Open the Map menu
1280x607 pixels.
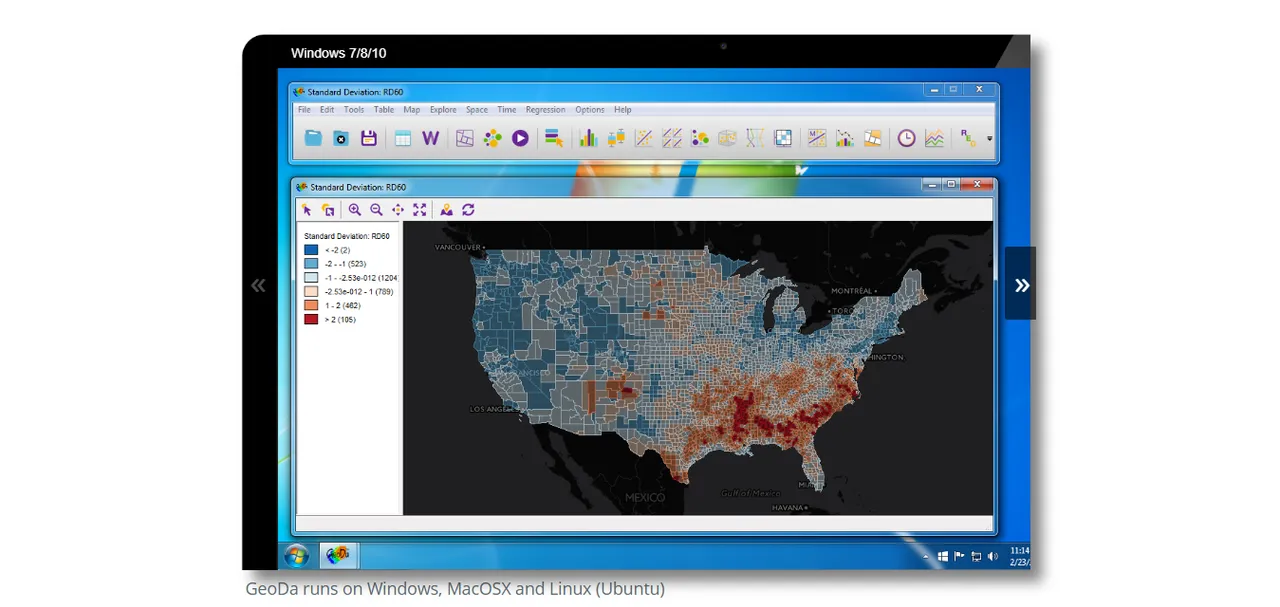[412, 110]
